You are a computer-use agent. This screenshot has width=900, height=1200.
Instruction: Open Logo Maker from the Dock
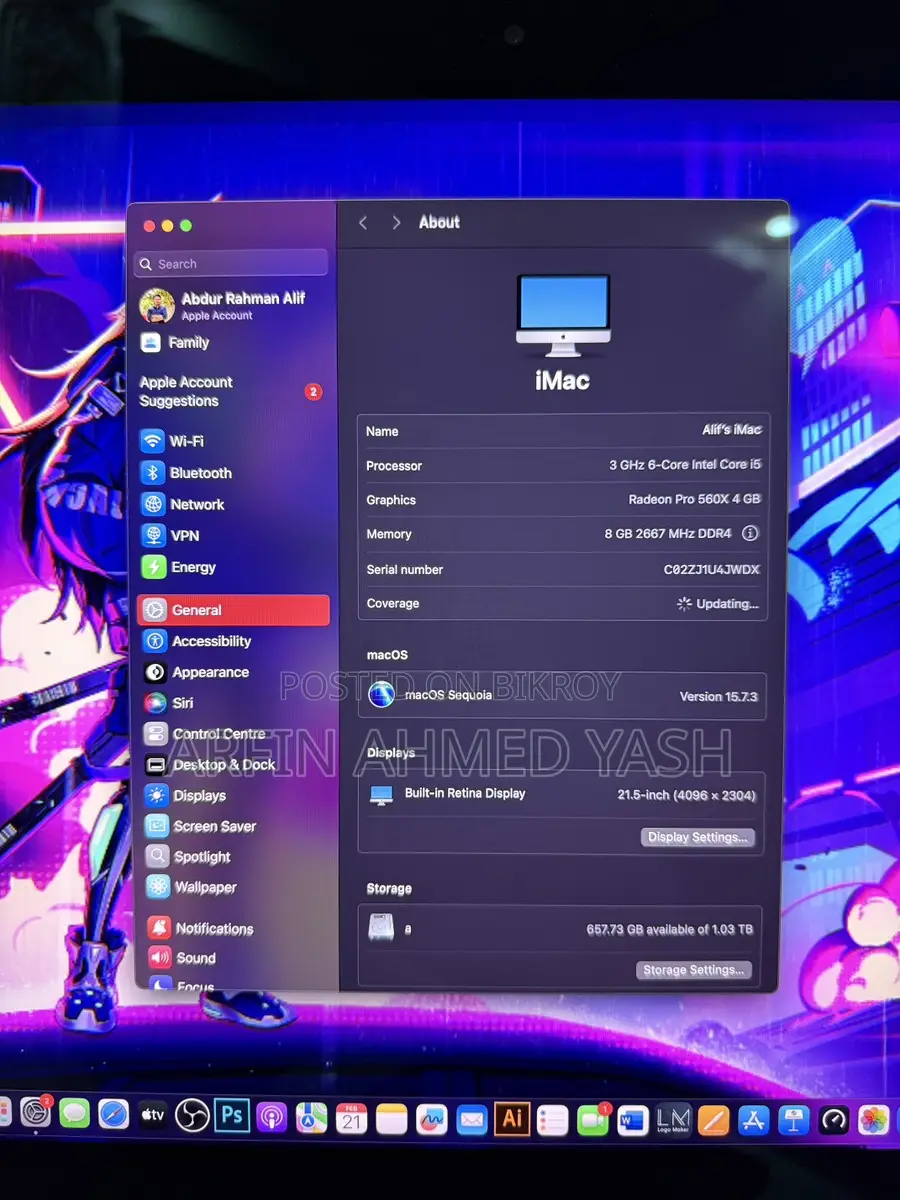[673, 1119]
